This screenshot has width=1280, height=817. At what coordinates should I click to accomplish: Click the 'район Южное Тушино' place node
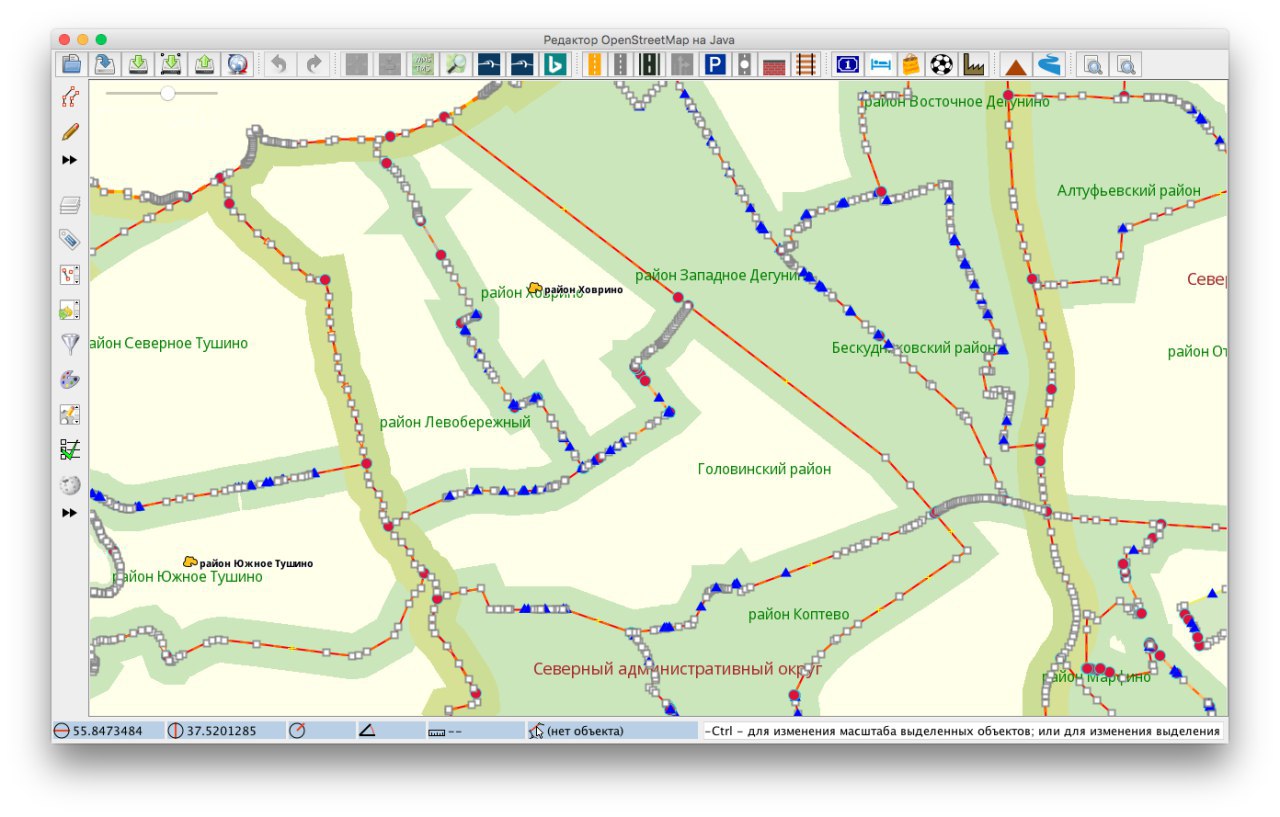tap(190, 562)
